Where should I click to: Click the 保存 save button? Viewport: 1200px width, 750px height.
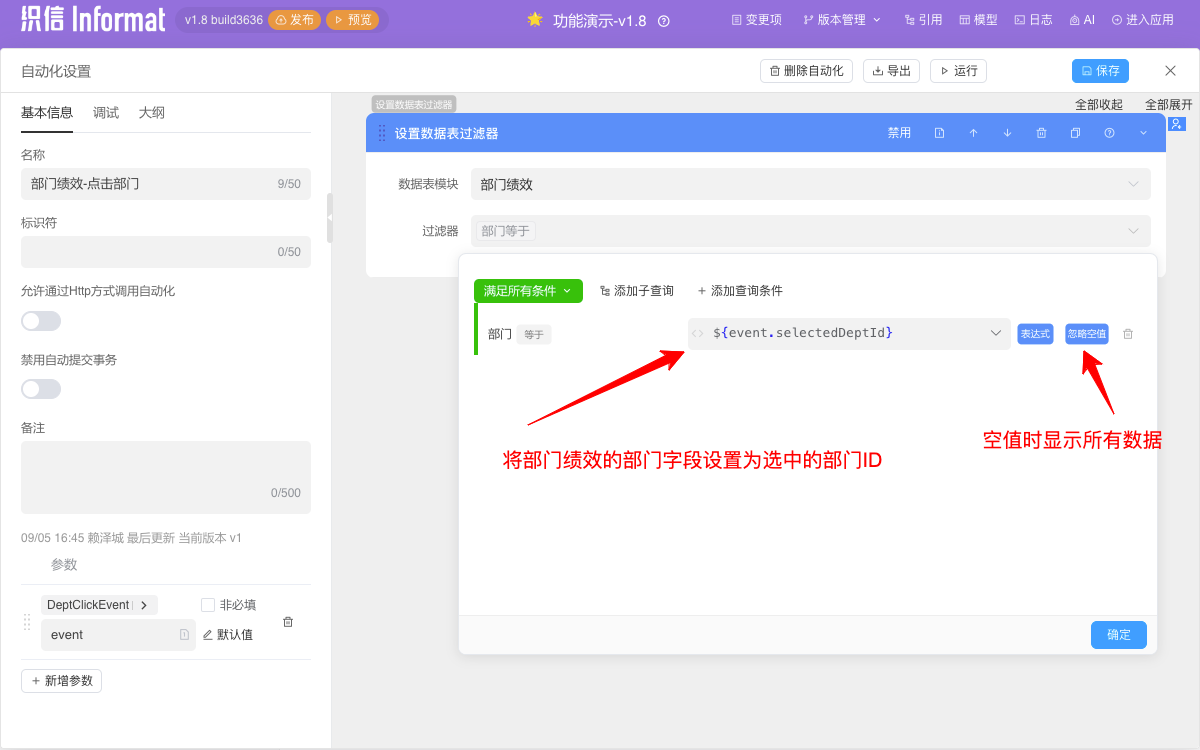coord(1100,70)
